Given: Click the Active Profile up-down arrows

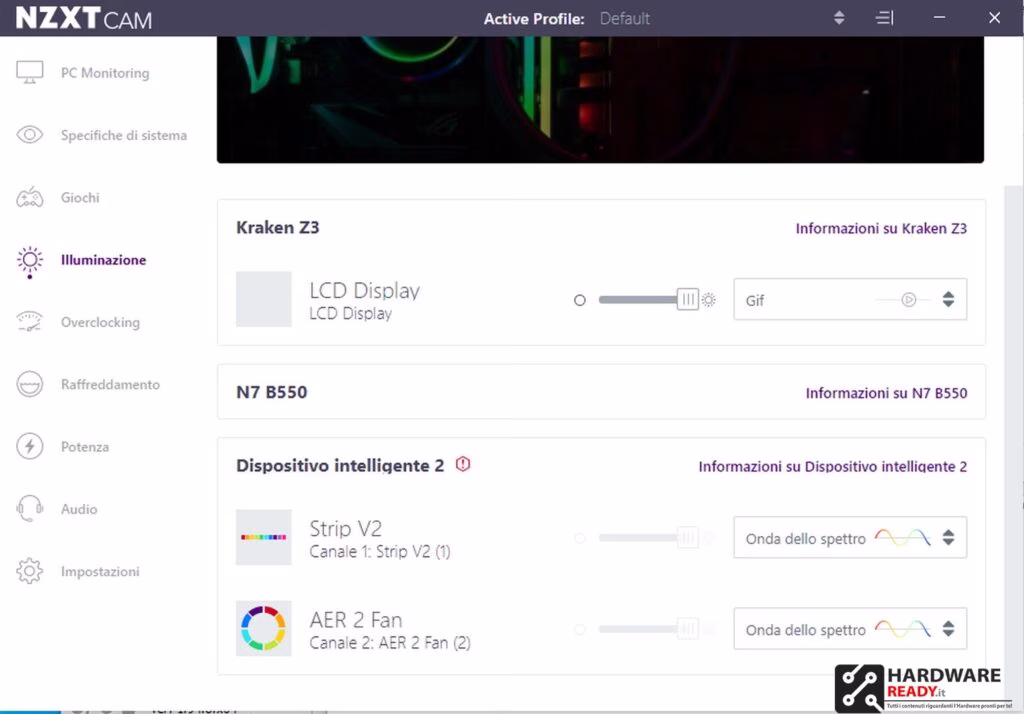Looking at the screenshot, I should [x=839, y=18].
